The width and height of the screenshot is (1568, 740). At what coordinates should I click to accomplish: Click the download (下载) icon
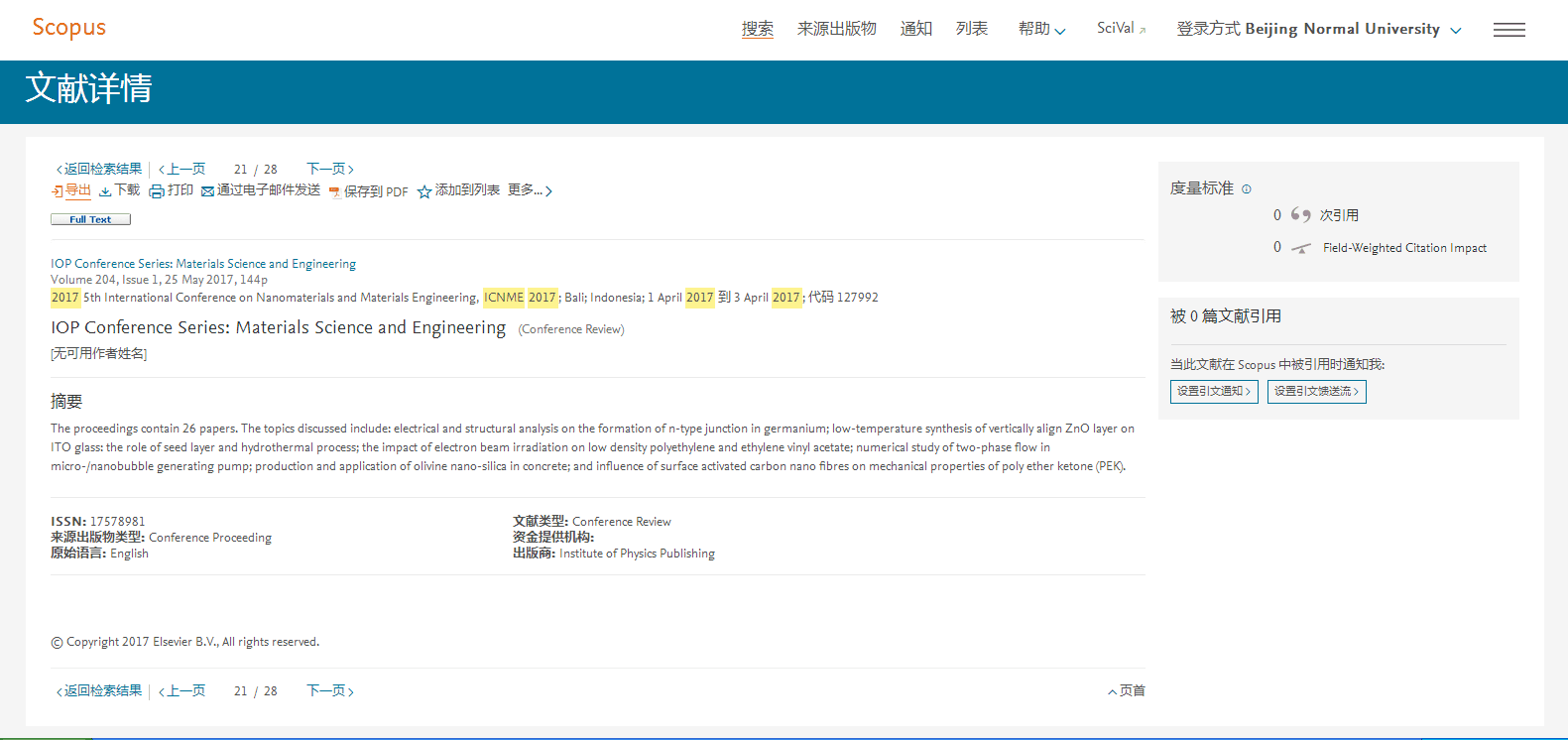tap(105, 191)
